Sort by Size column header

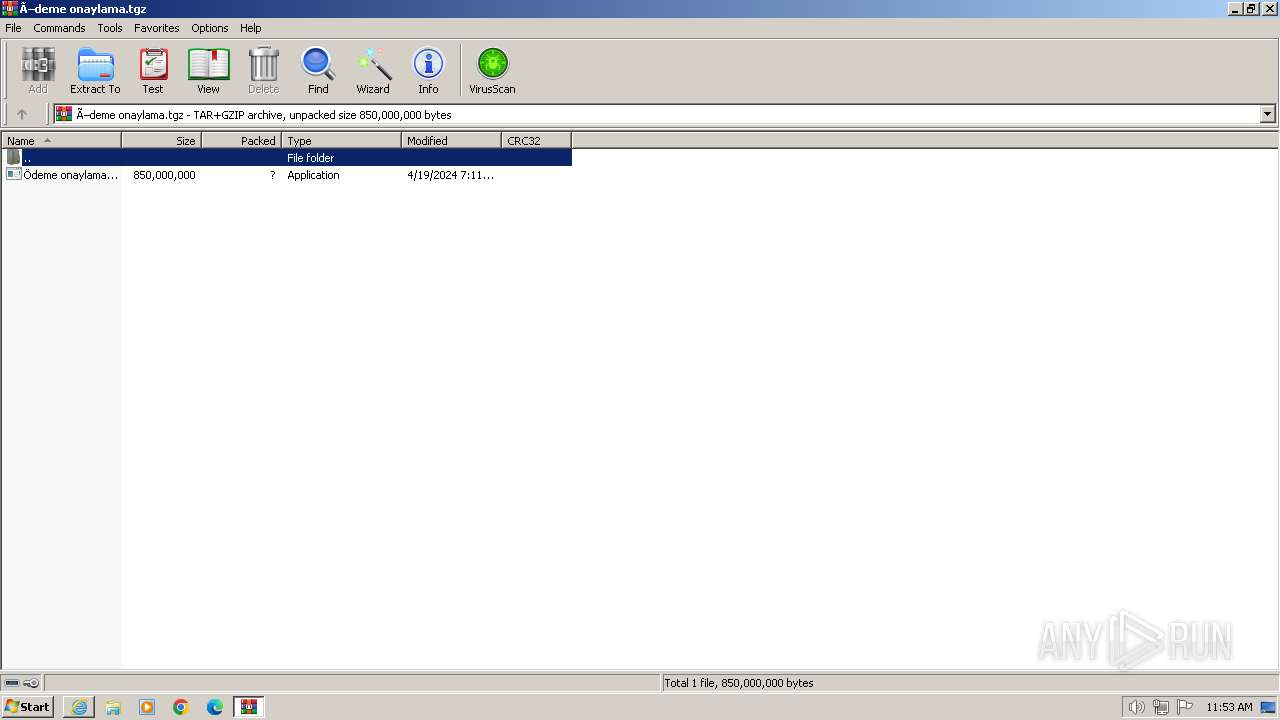click(x=161, y=140)
